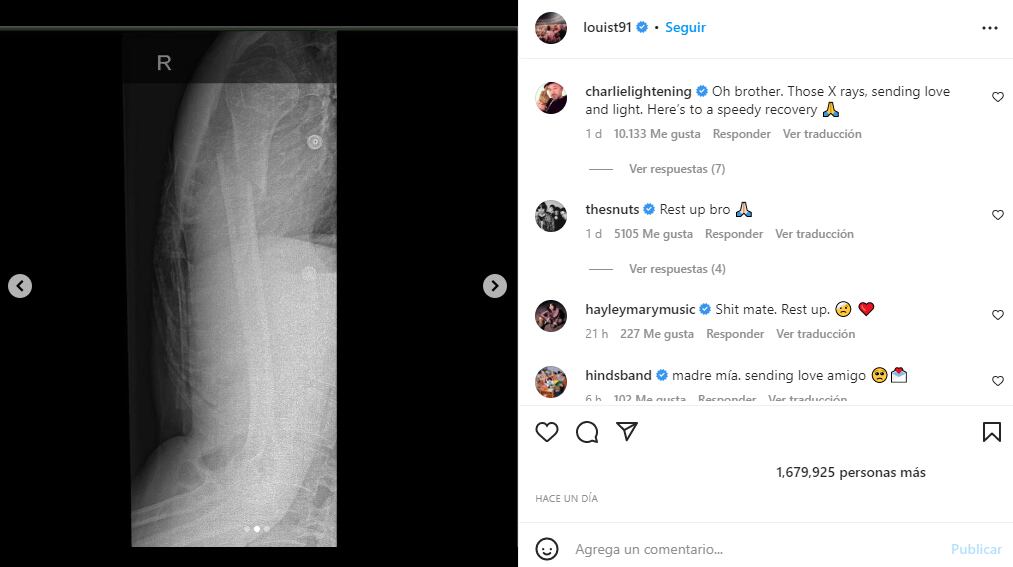Open emoji picker in comment box
Viewport: 1013px width, 567px height.
pos(547,549)
